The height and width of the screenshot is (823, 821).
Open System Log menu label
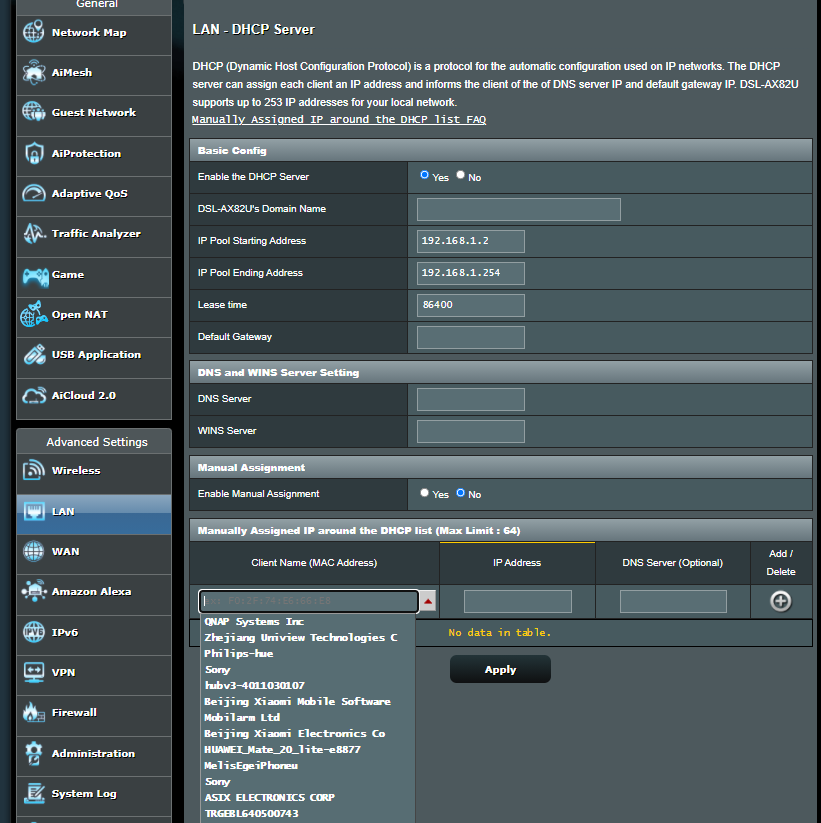click(x=84, y=794)
